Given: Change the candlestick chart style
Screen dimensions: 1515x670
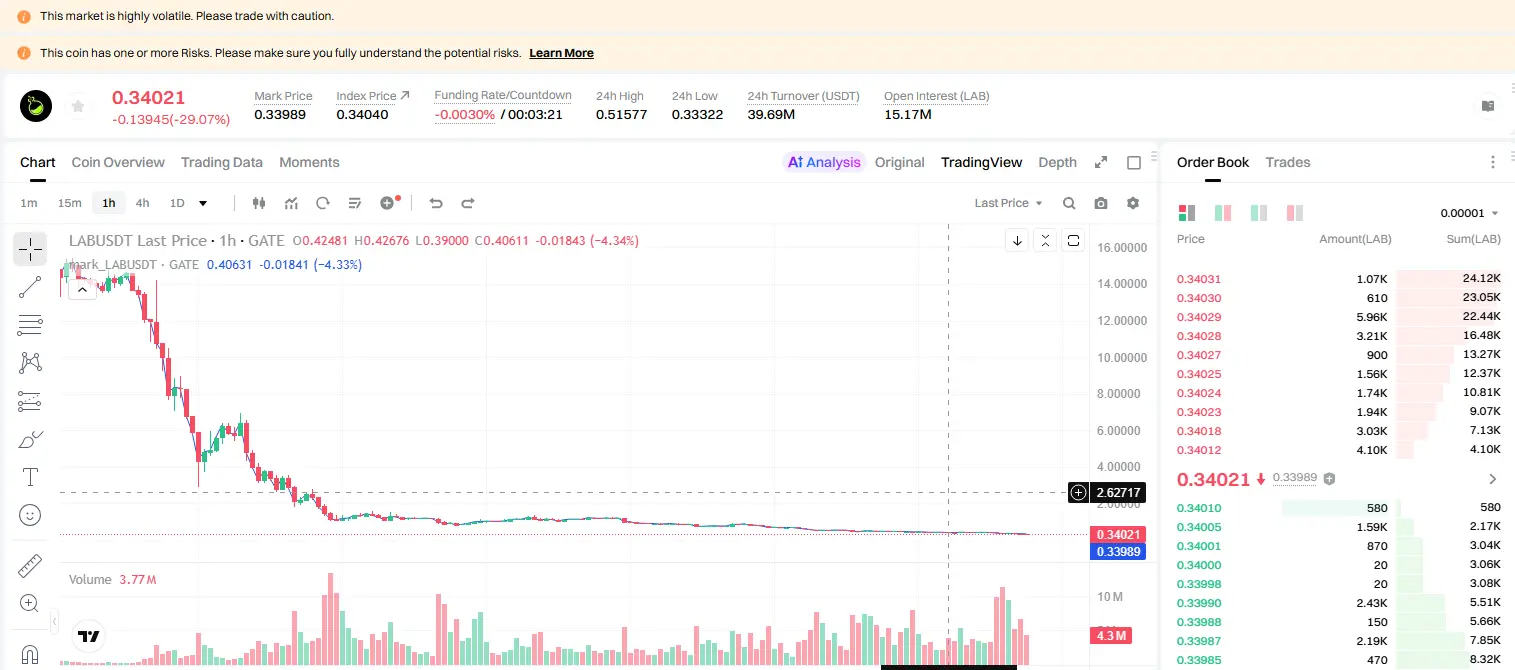Looking at the screenshot, I should [259, 203].
